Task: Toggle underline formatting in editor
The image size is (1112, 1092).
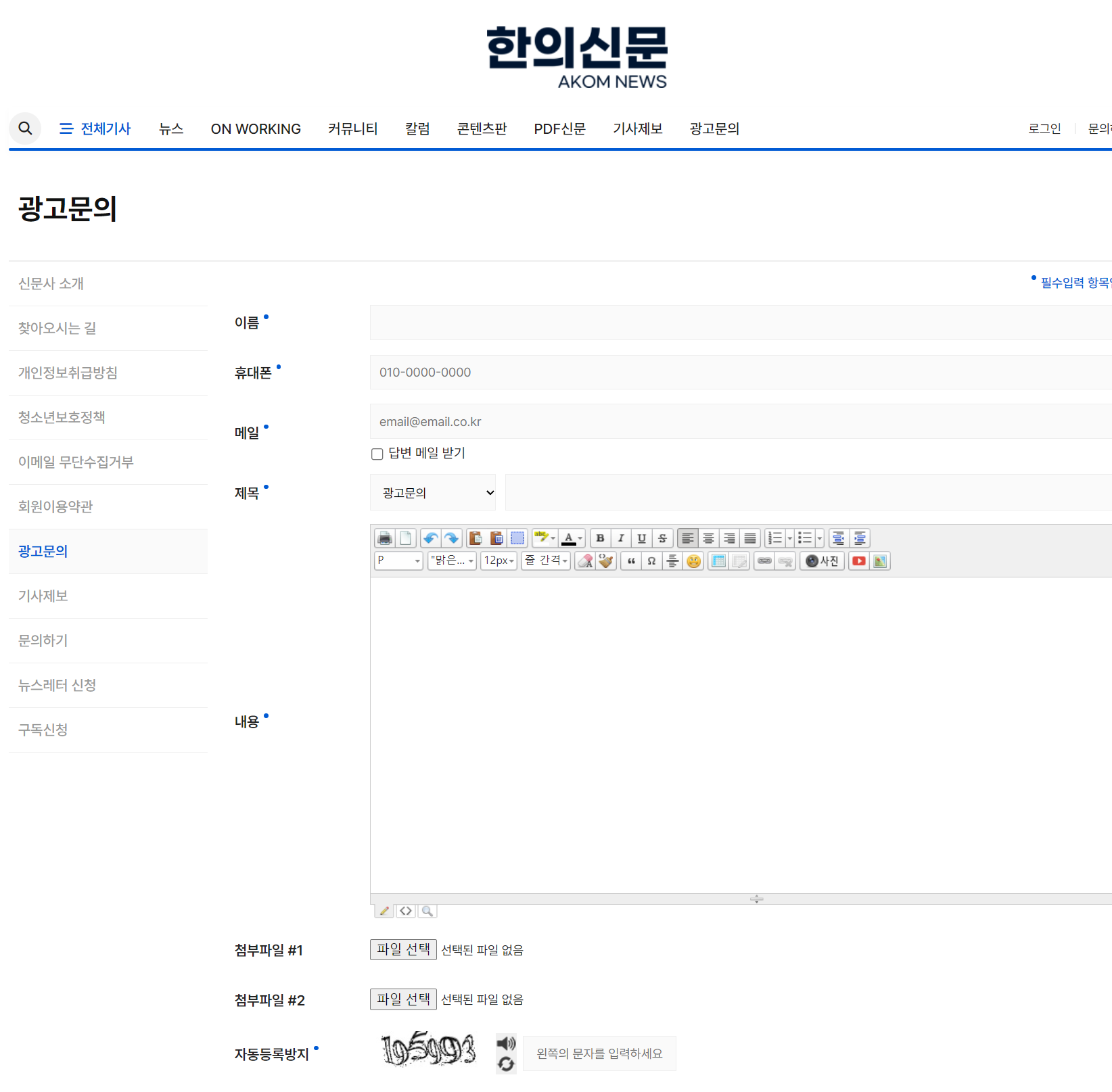Action: [x=642, y=538]
